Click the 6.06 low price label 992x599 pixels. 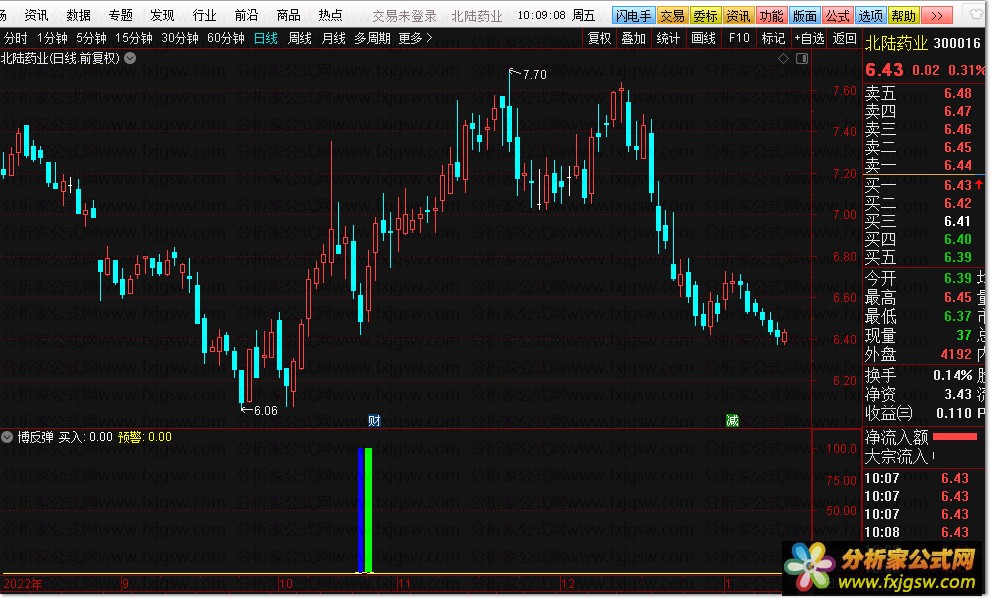(266, 411)
